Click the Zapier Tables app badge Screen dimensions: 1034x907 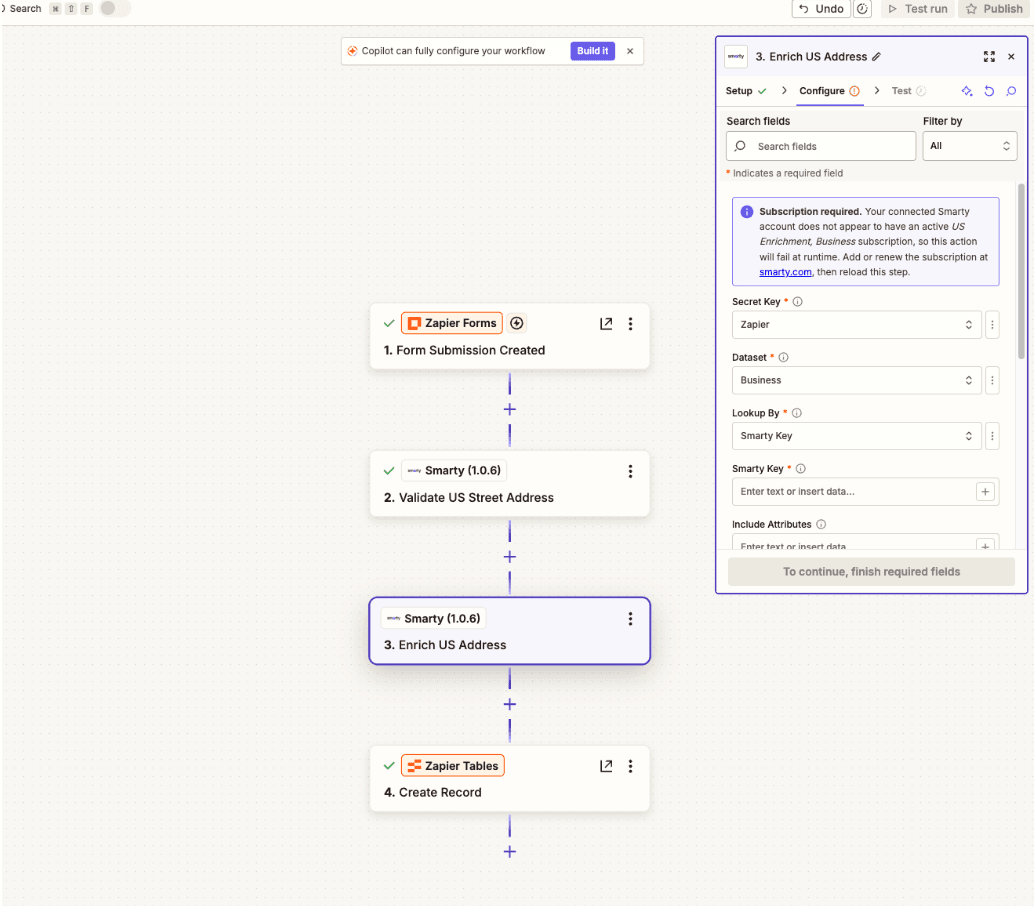point(453,766)
